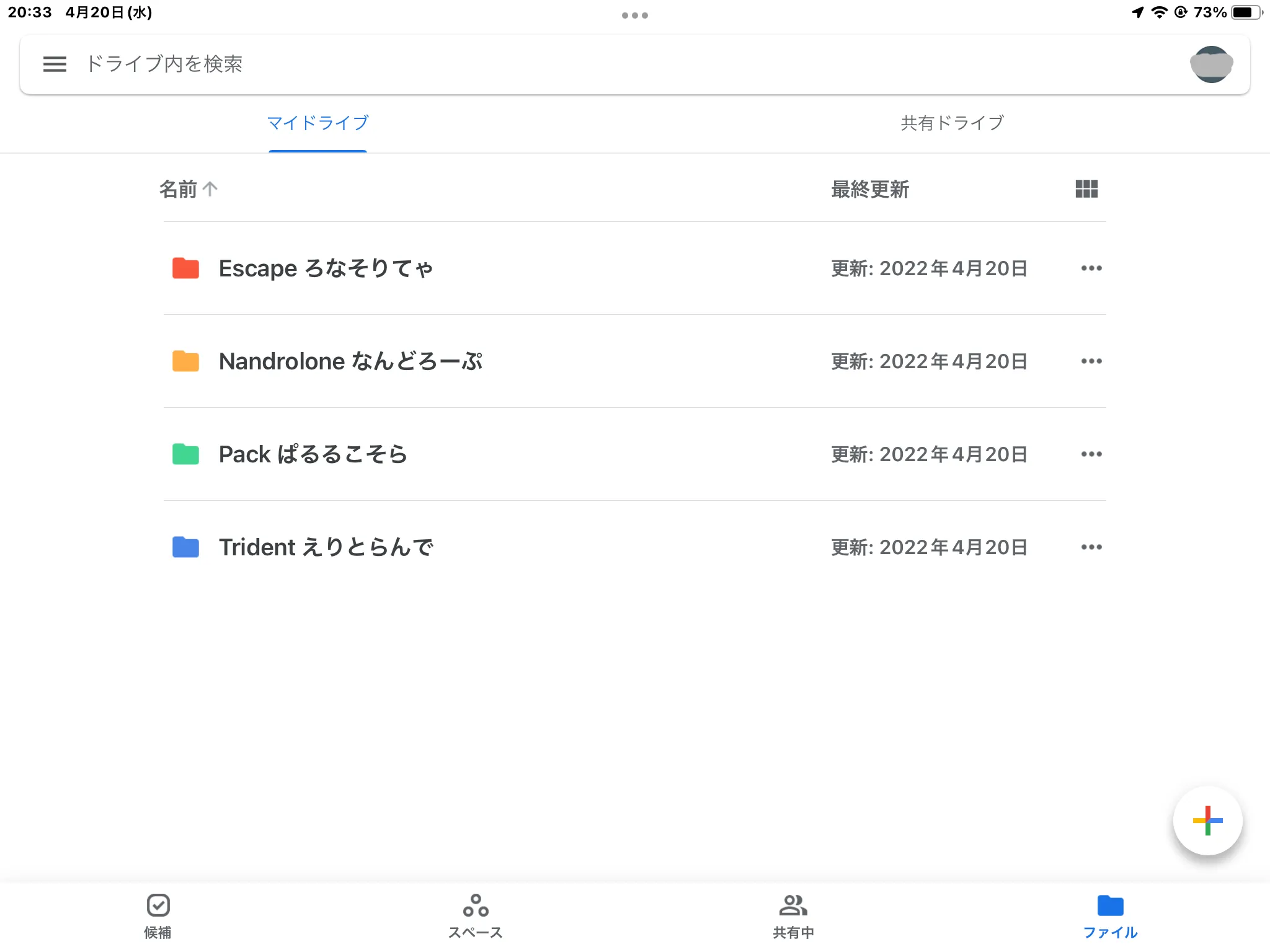Open the 候補 tab icon

pyautogui.click(x=158, y=906)
